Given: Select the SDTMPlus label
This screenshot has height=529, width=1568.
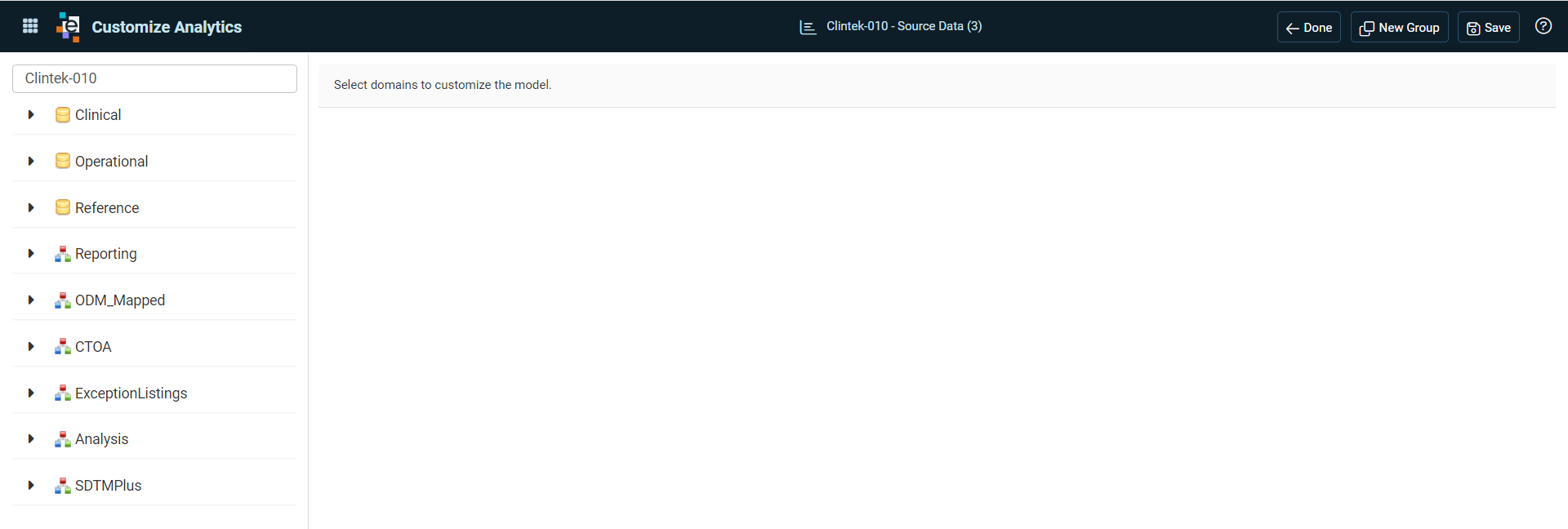Looking at the screenshot, I should click(x=109, y=486).
